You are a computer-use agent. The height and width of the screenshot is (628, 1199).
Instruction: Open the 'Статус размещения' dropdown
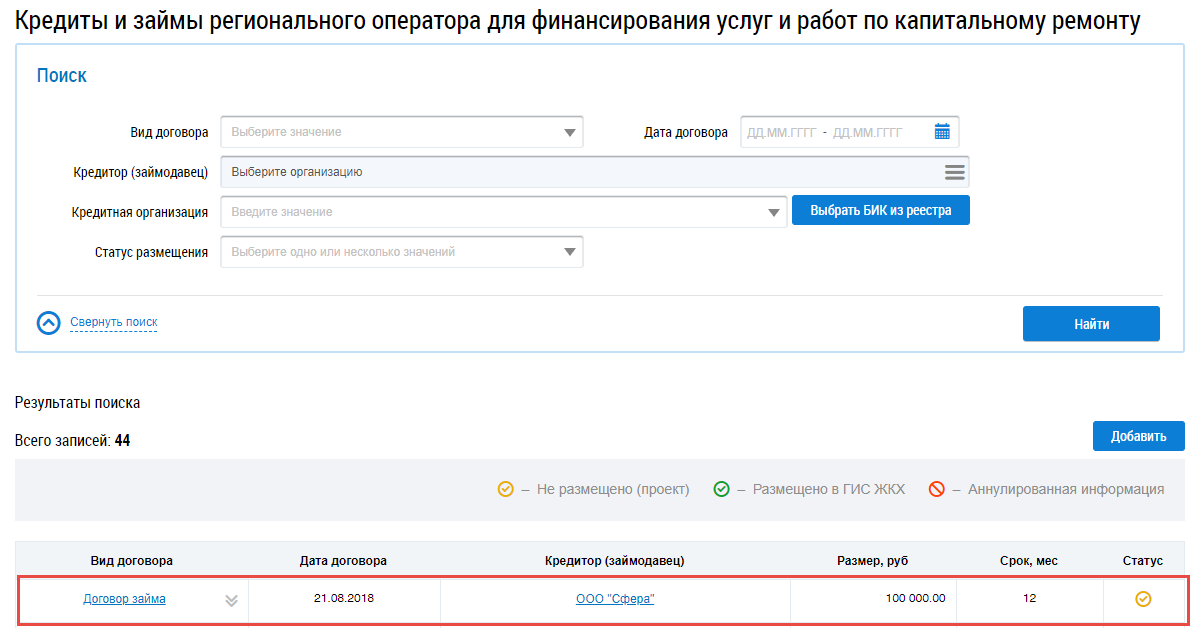[401, 252]
